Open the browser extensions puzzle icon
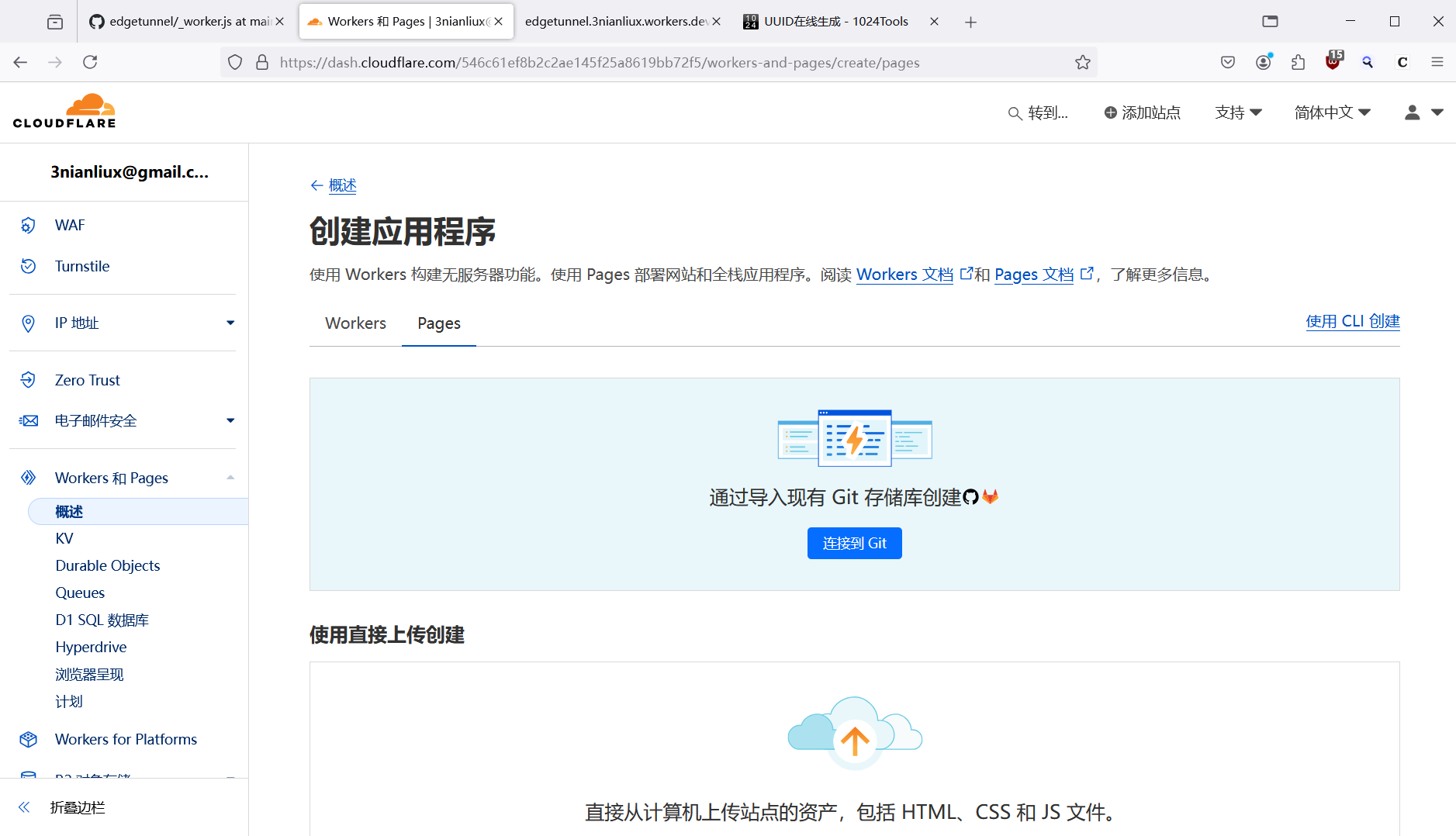Viewport: 1456px width, 836px height. (x=1299, y=62)
